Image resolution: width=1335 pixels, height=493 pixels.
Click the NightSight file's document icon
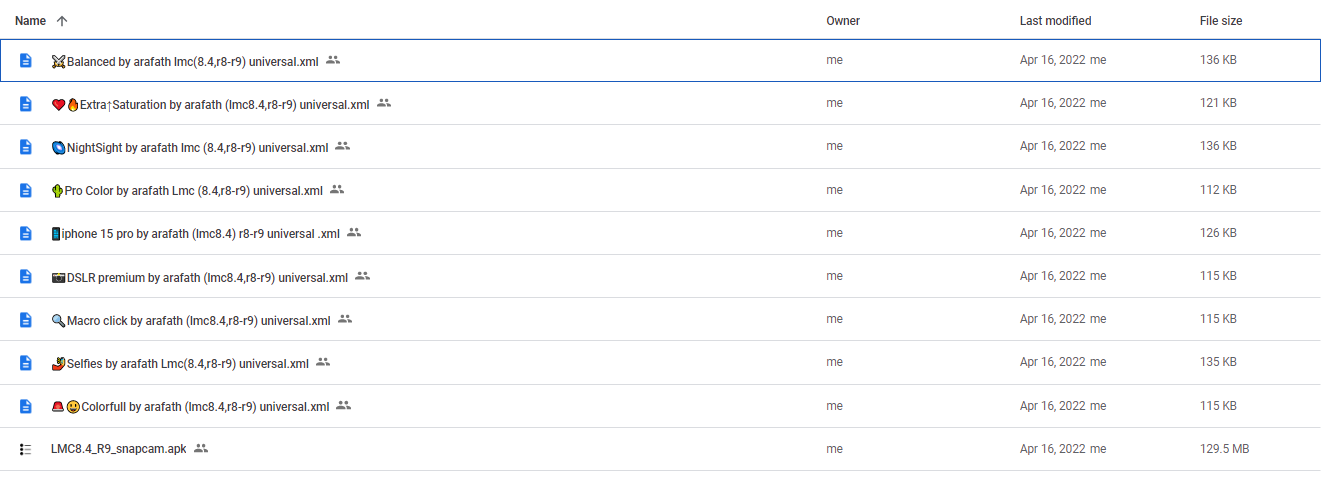click(x=26, y=147)
